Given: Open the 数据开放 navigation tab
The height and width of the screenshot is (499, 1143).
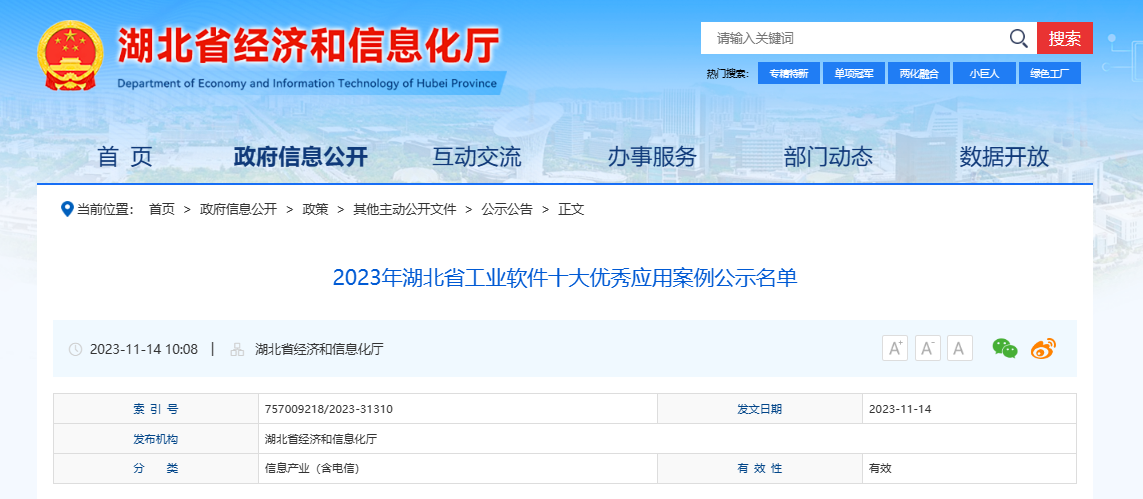Looking at the screenshot, I should tap(1004, 157).
